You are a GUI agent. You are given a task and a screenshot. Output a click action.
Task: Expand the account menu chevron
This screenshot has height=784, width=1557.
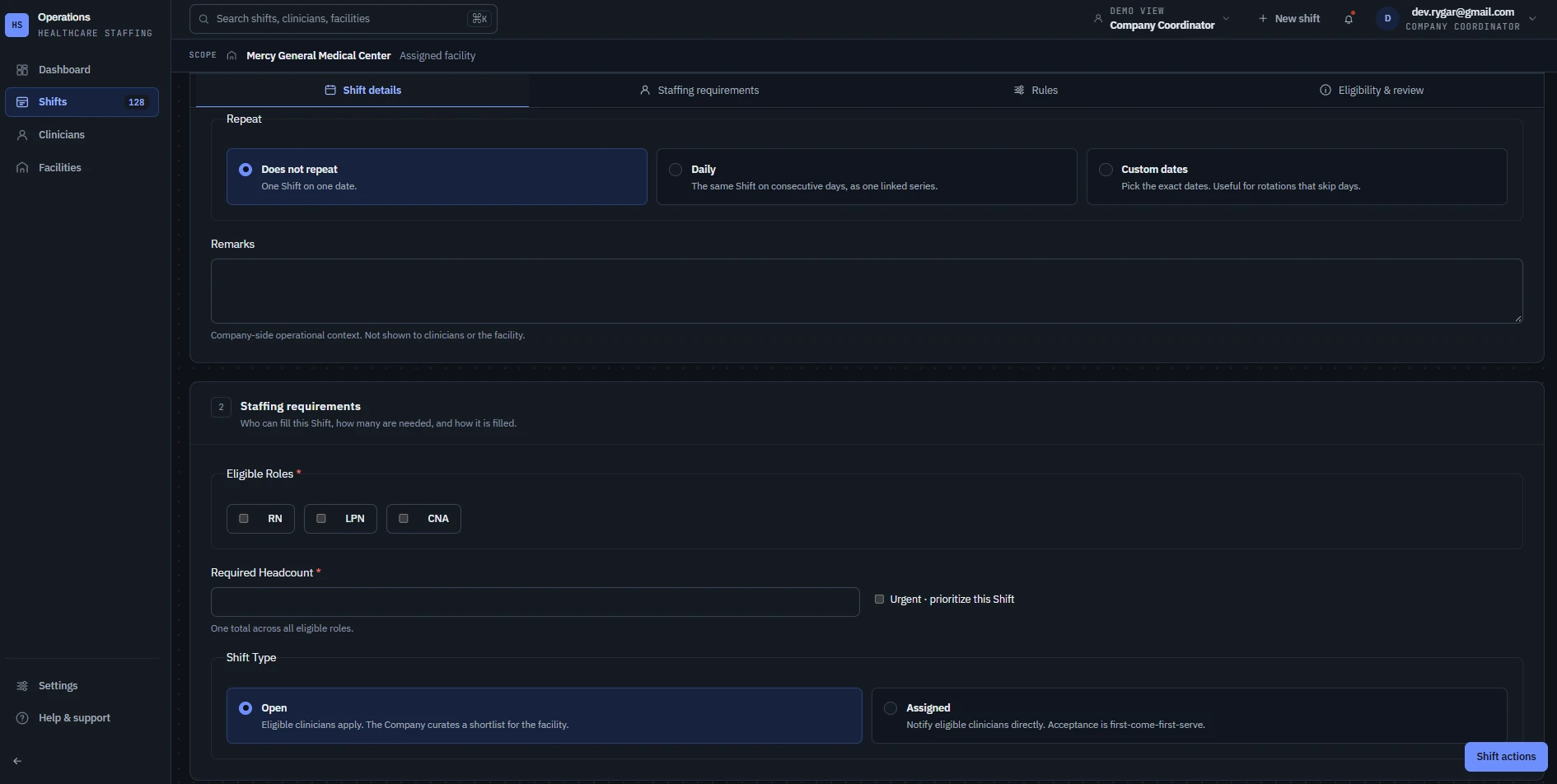click(1532, 19)
